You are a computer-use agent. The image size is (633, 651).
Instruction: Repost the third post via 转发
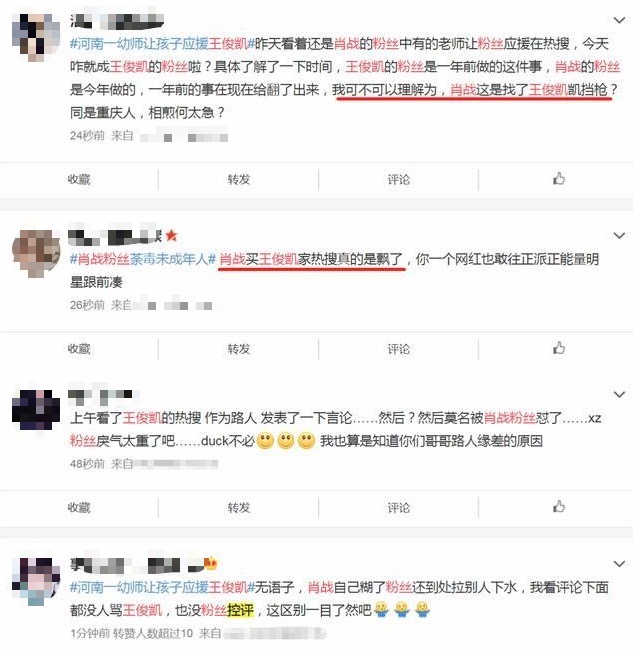[x=239, y=507]
